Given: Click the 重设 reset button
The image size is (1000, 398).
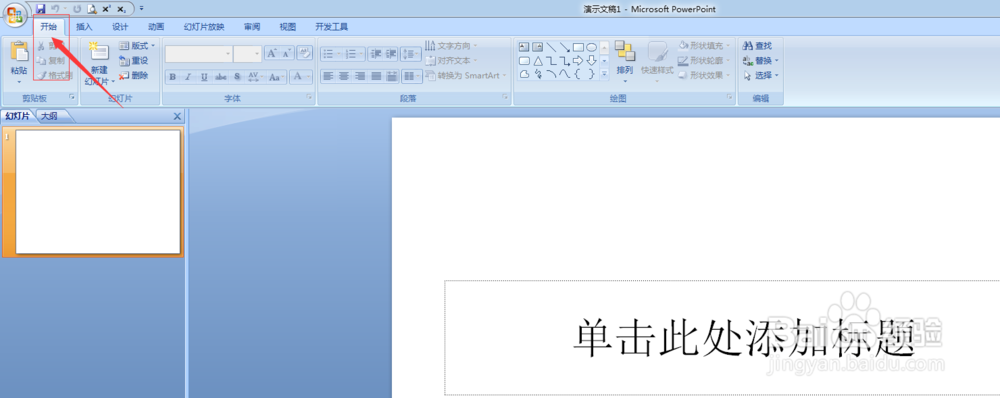Looking at the screenshot, I should (134, 61).
